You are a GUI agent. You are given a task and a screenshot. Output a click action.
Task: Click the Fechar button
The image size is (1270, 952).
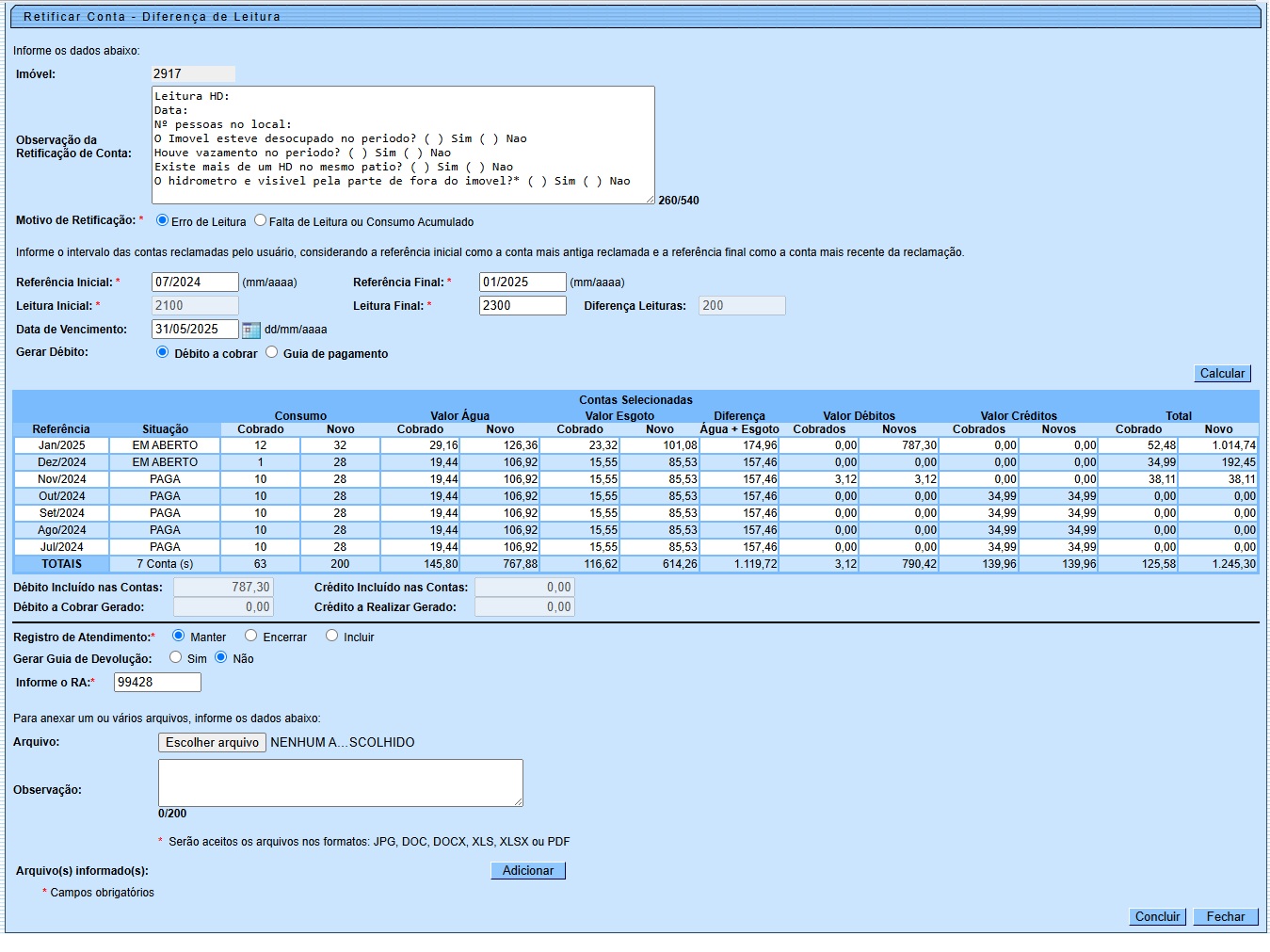(1225, 917)
